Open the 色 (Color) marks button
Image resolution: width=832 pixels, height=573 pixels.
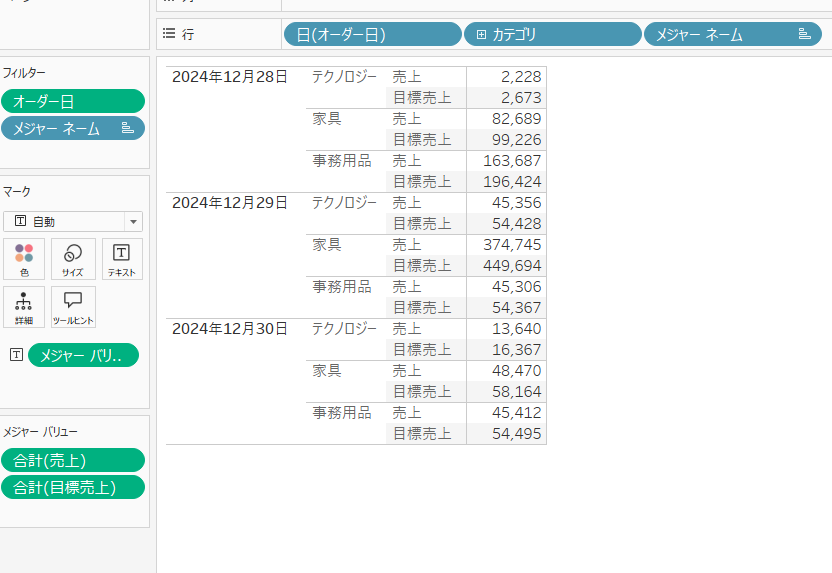[24, 258]
